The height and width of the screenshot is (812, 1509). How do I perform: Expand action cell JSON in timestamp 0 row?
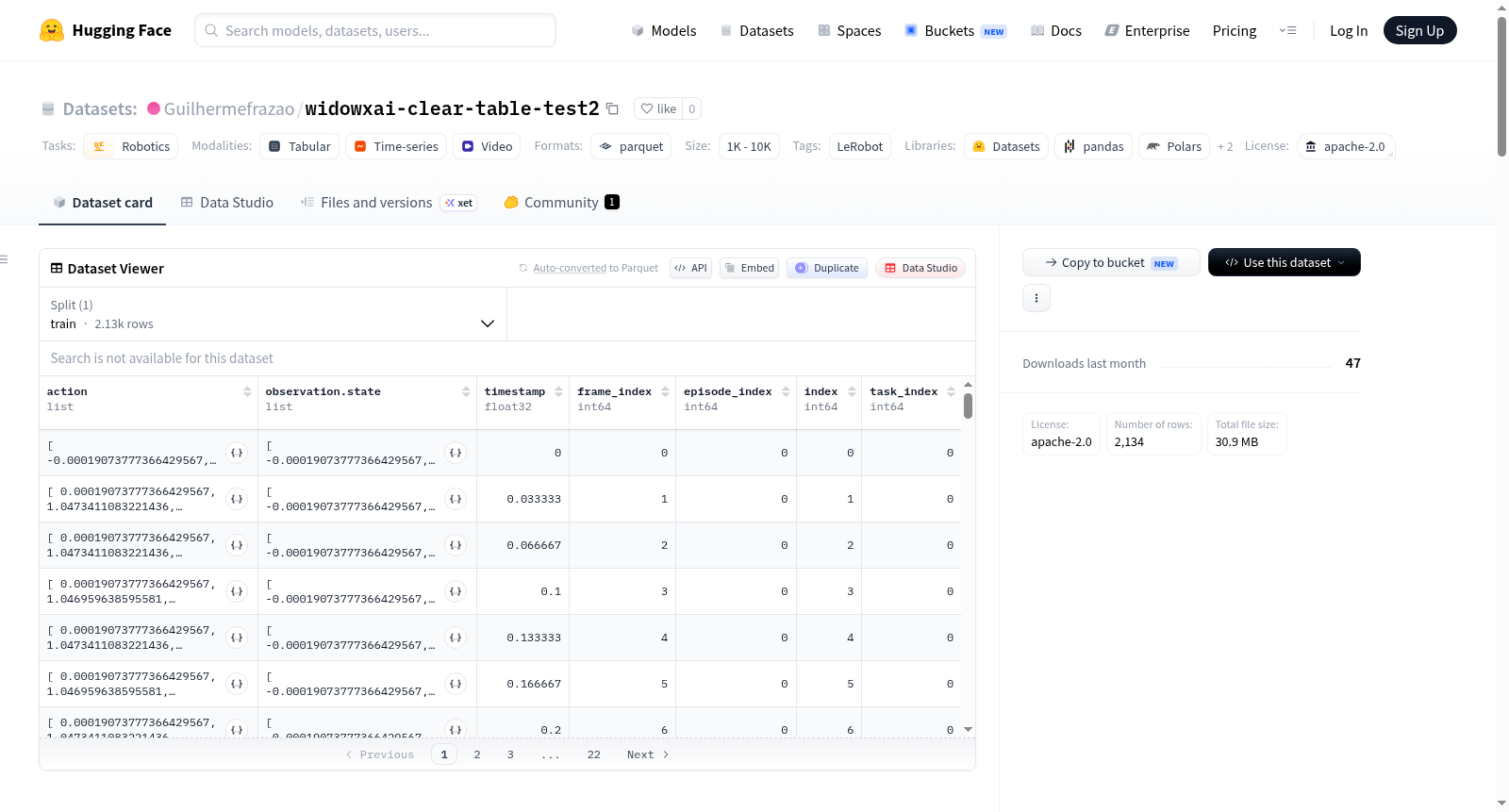coord(237,453)
